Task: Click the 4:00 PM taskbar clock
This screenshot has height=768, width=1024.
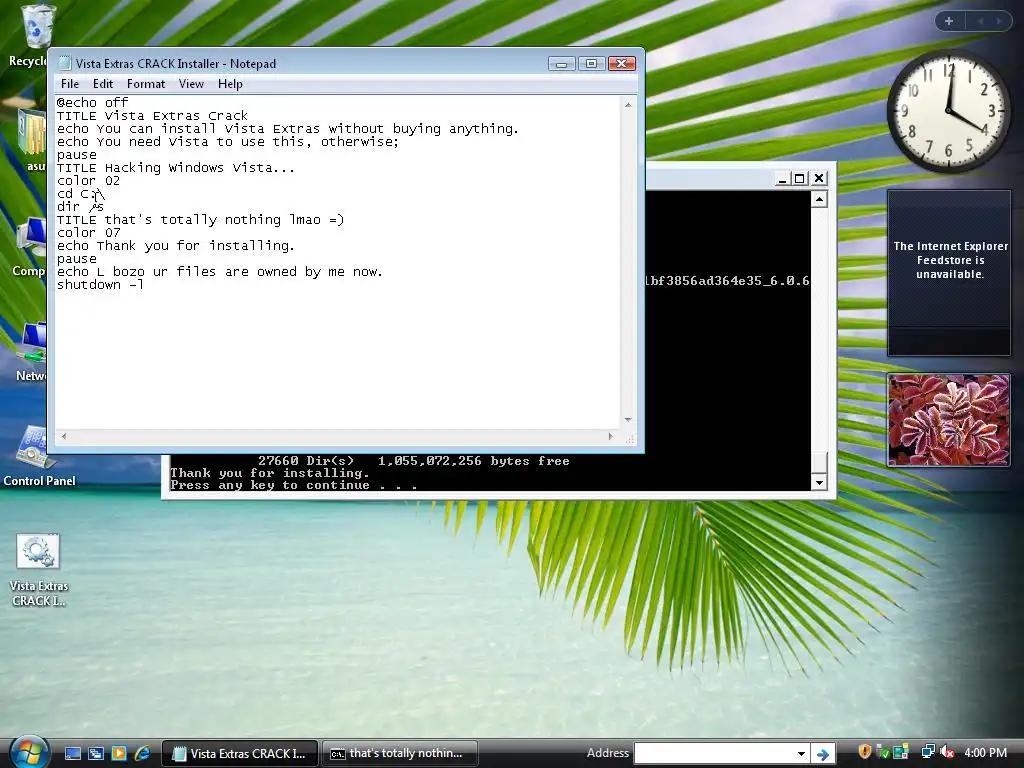Action: tap(985, 752)
